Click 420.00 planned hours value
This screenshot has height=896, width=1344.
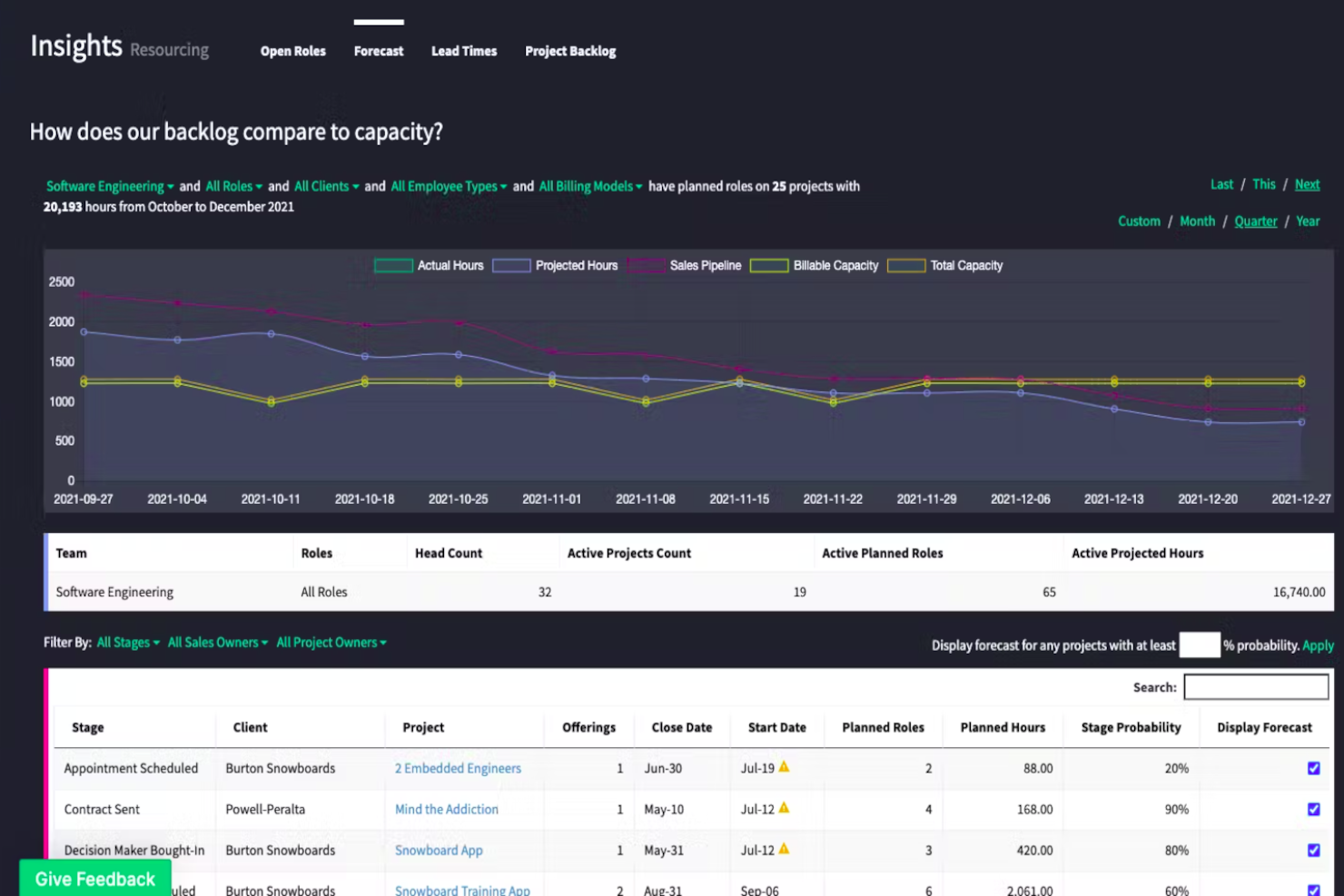click(x=1034, y=850)
